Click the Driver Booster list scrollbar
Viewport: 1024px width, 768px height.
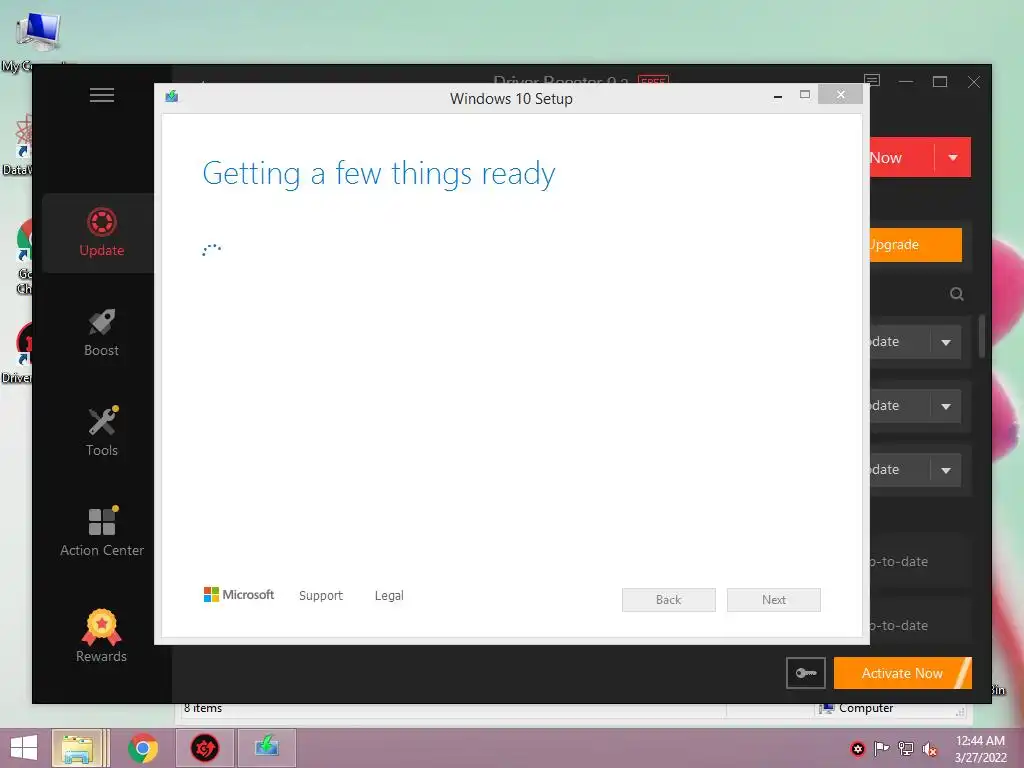[x=982, y=336]
